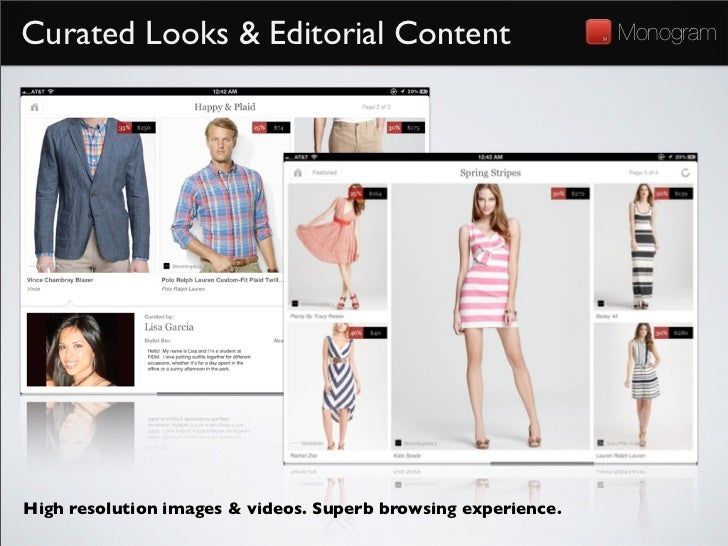Viewport: 728px width, 546px height.
Task: Click the battery icon in Happy & Plaid status bar
Action: click(423, 91)
